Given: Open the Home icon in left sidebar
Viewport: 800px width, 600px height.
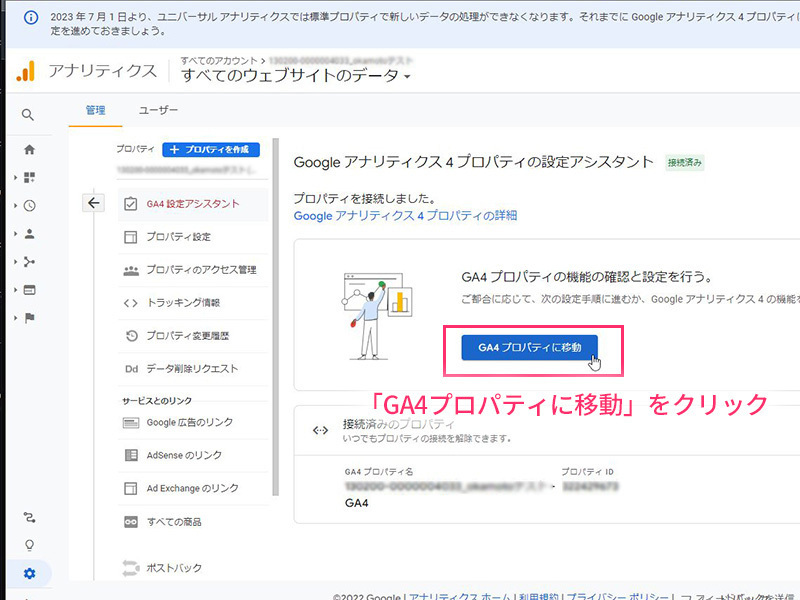Looking at the screenshot, I should tap(29, 150).
